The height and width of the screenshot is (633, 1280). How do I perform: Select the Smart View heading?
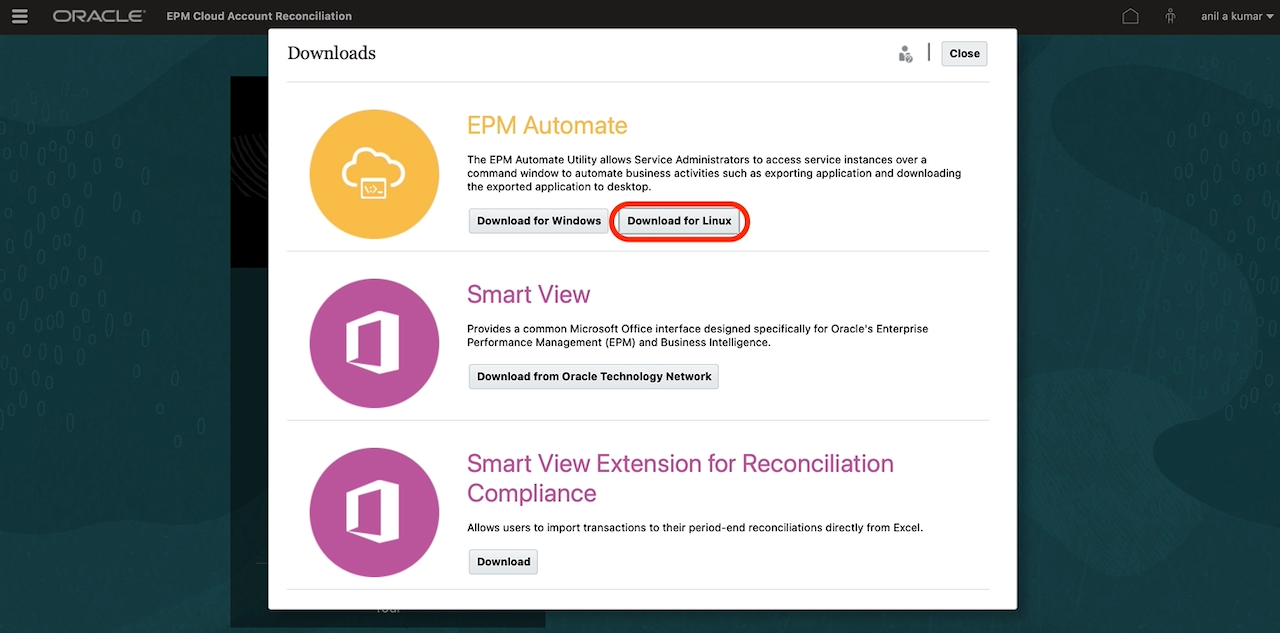[528, 295]
